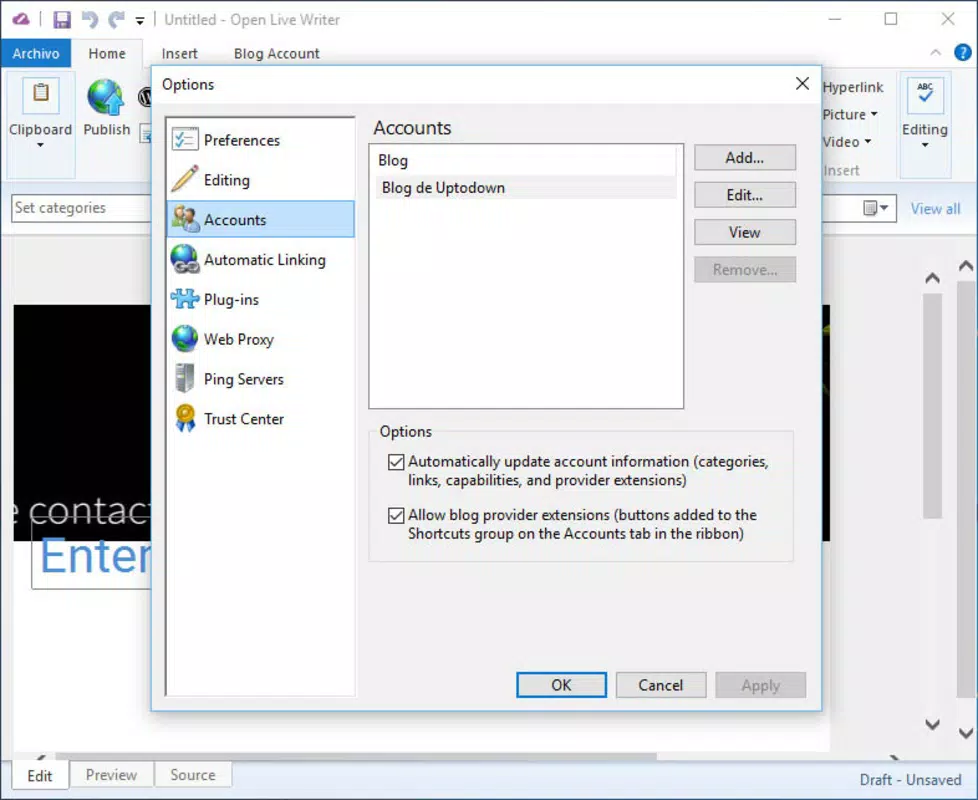
Task: Click the spelling check ABC icon
Action: [x=925, y=95]
